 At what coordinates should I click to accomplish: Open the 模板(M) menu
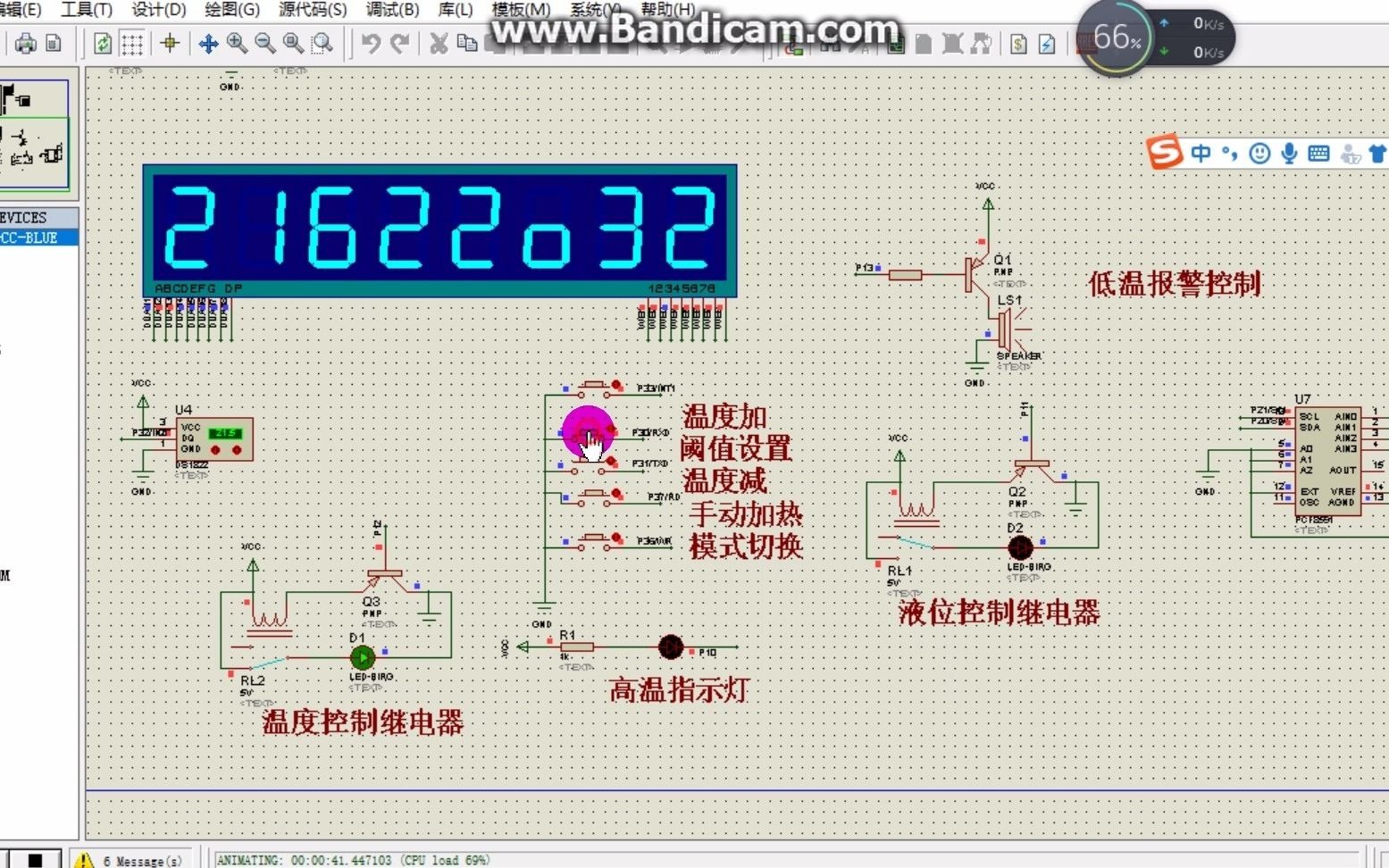[x=521, y=10]
